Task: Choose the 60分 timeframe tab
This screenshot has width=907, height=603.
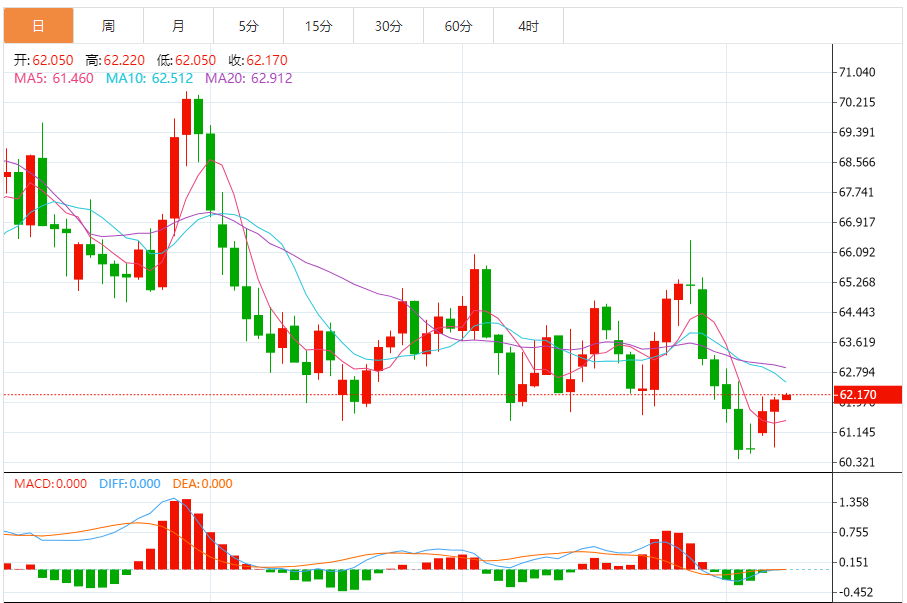Action: 458,26
